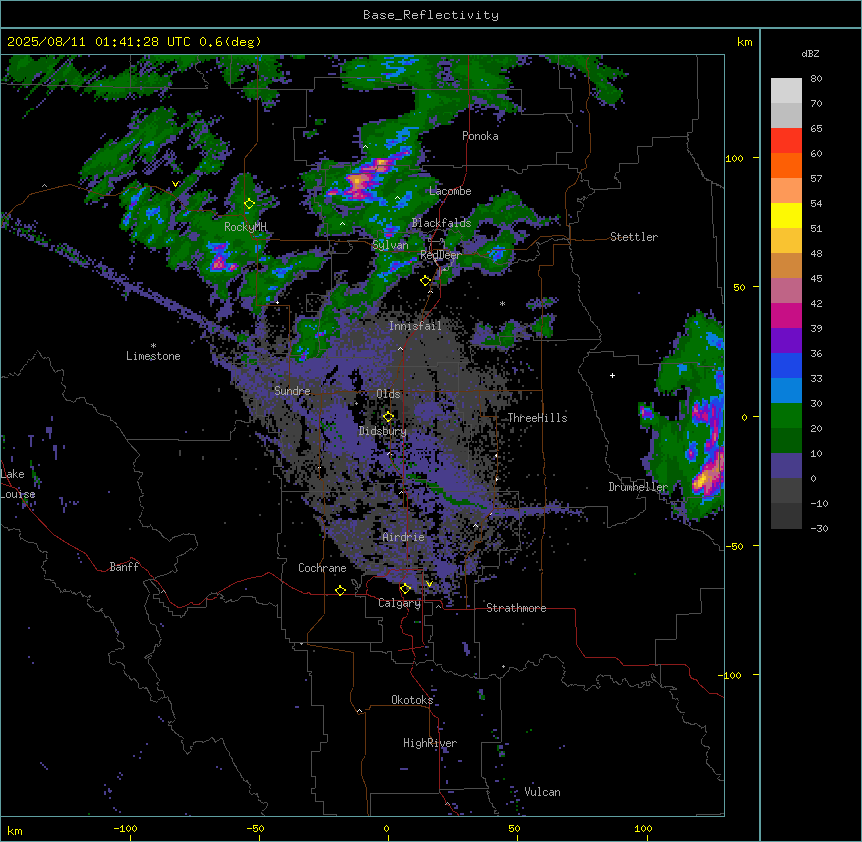
Task: Click the RedDeer city label
Action: (x=440, y=255)
